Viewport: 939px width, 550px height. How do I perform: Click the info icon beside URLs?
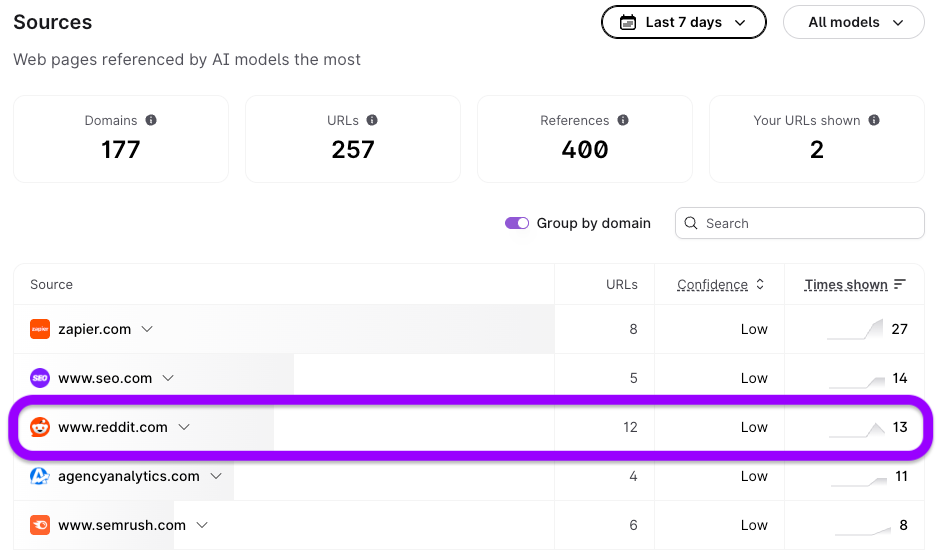372,120
